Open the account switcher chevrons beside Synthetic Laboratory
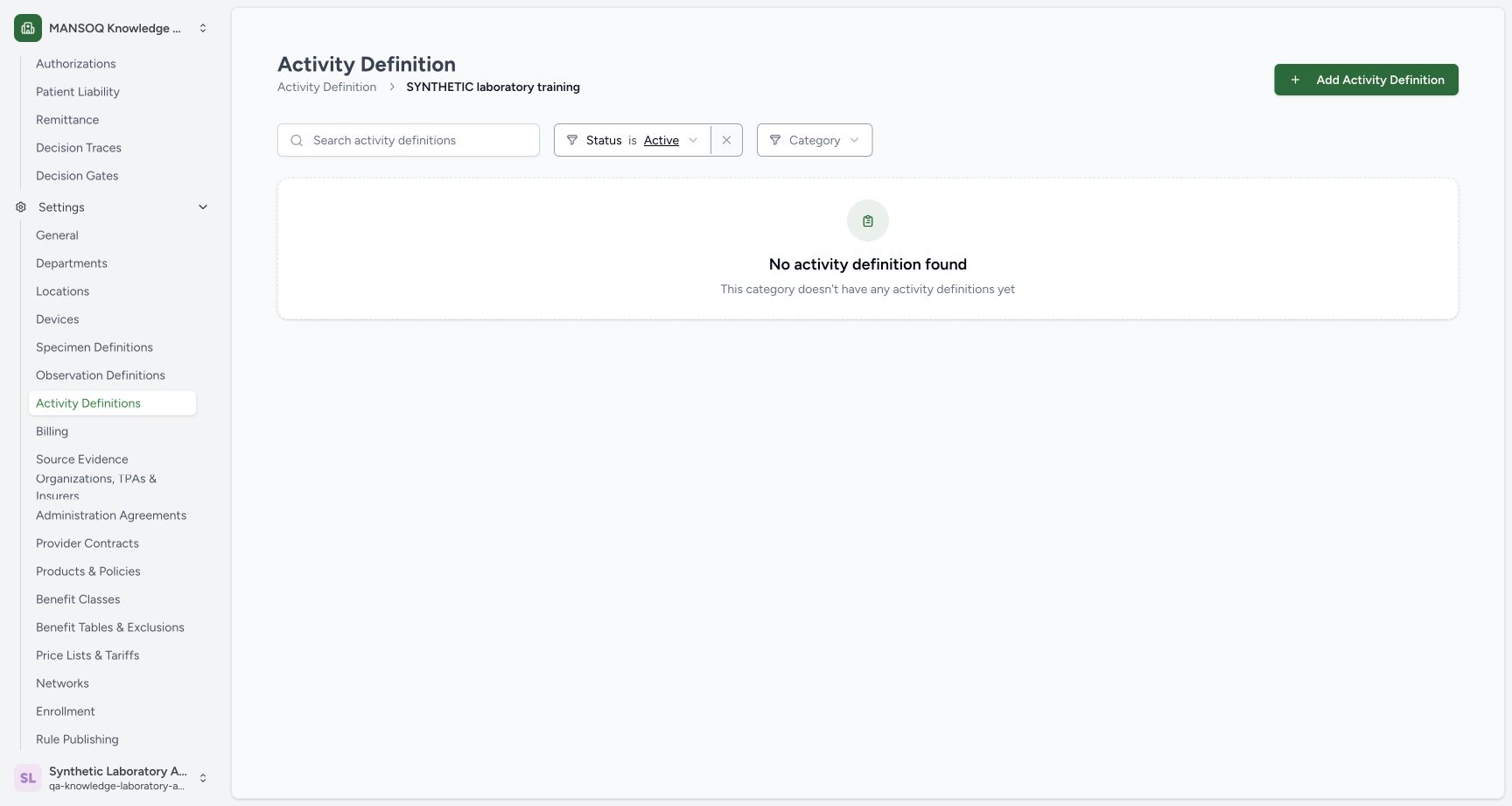 click(x=203, y=778)
